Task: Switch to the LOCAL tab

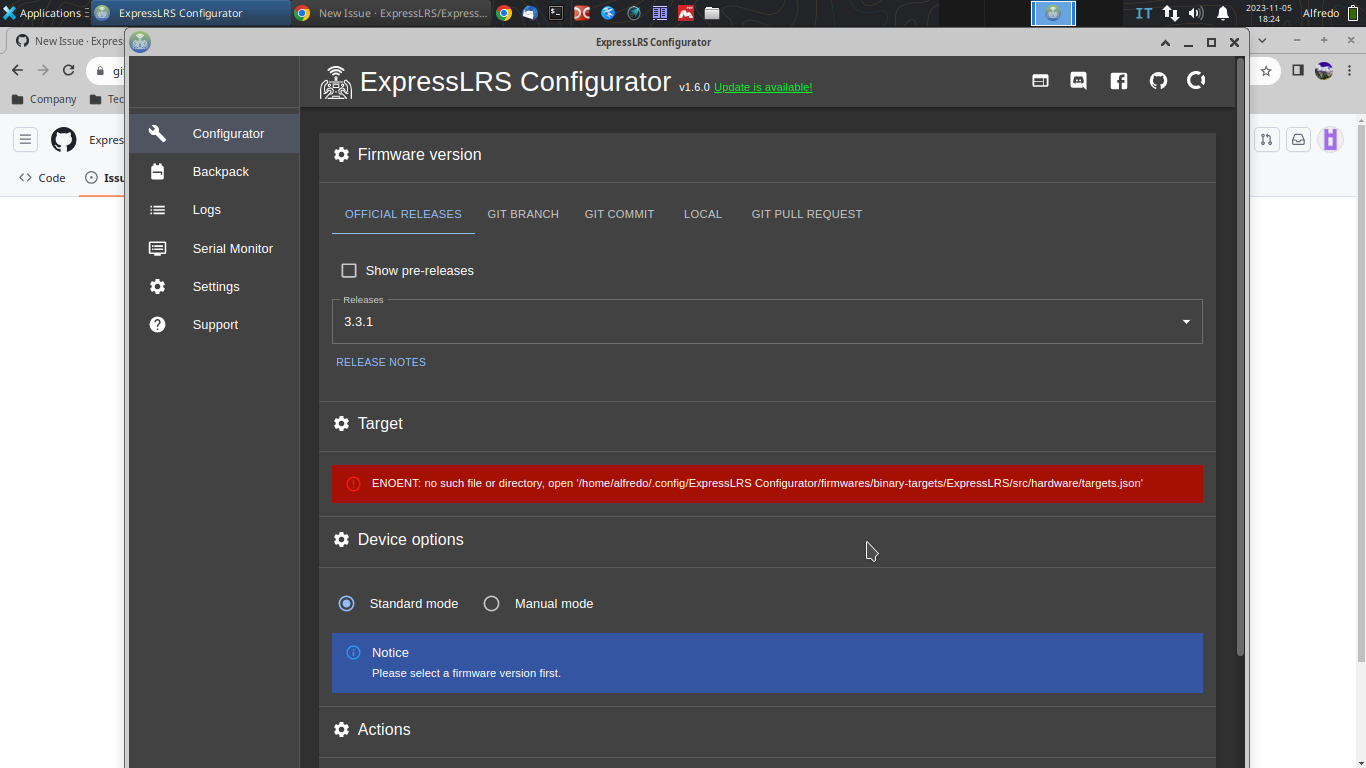Action: 702,213
